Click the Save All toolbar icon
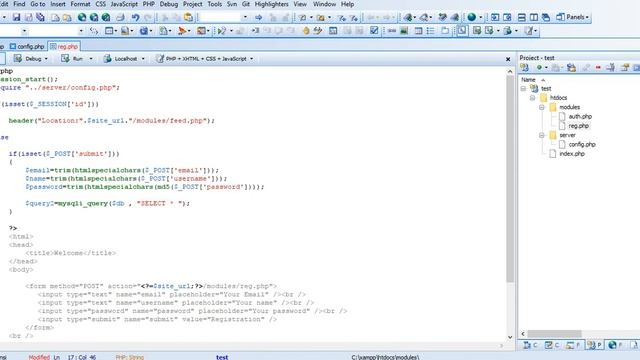 coord(40,18)
